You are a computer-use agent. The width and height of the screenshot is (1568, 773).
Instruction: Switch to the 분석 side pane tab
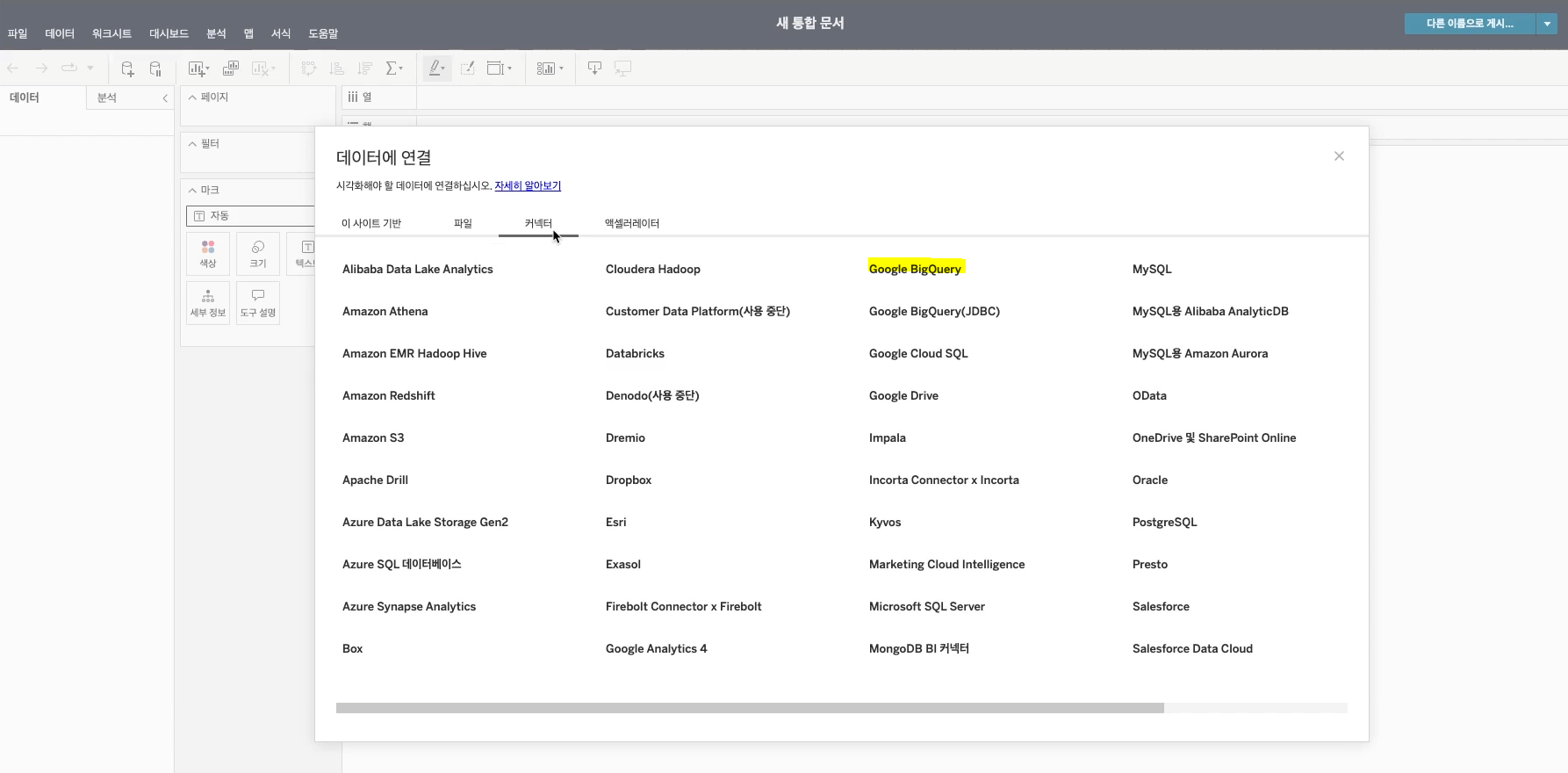[107, 98]
